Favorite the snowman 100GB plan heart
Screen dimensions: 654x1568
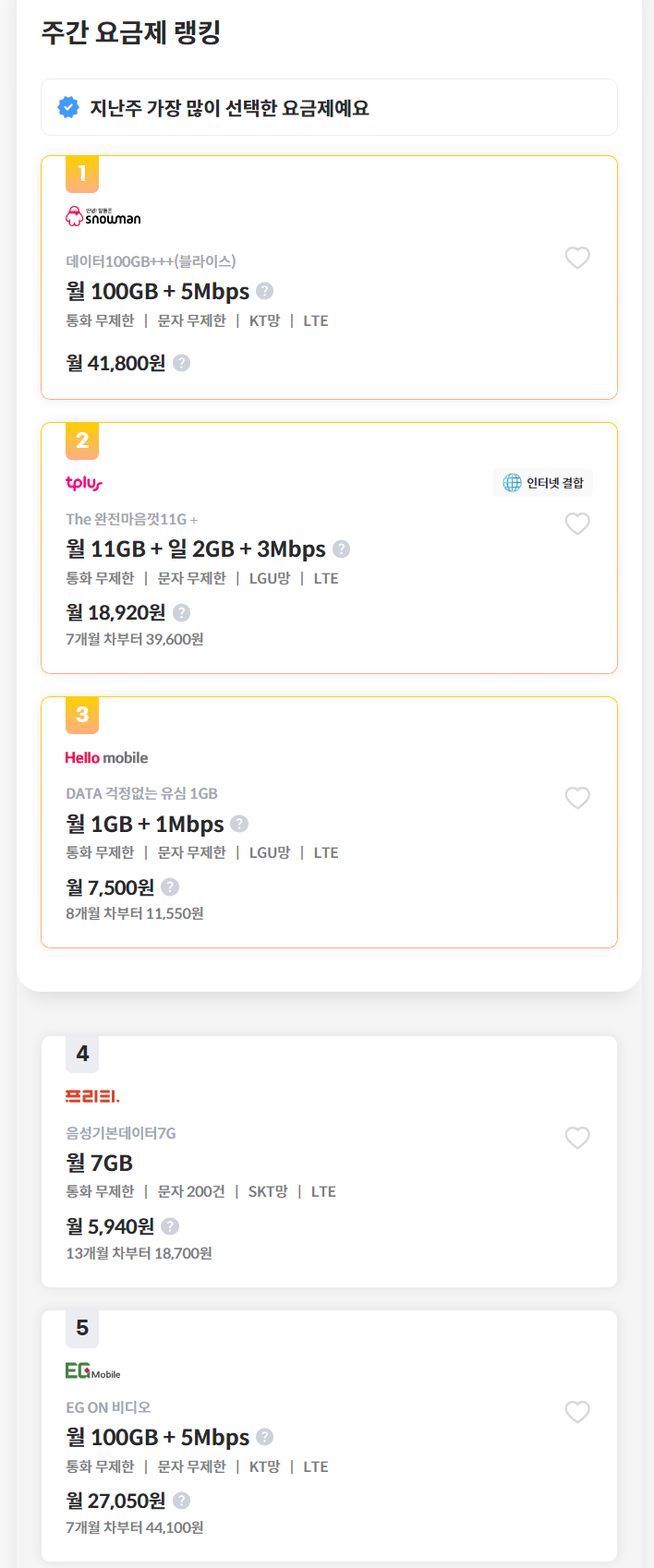pos(577,258)
